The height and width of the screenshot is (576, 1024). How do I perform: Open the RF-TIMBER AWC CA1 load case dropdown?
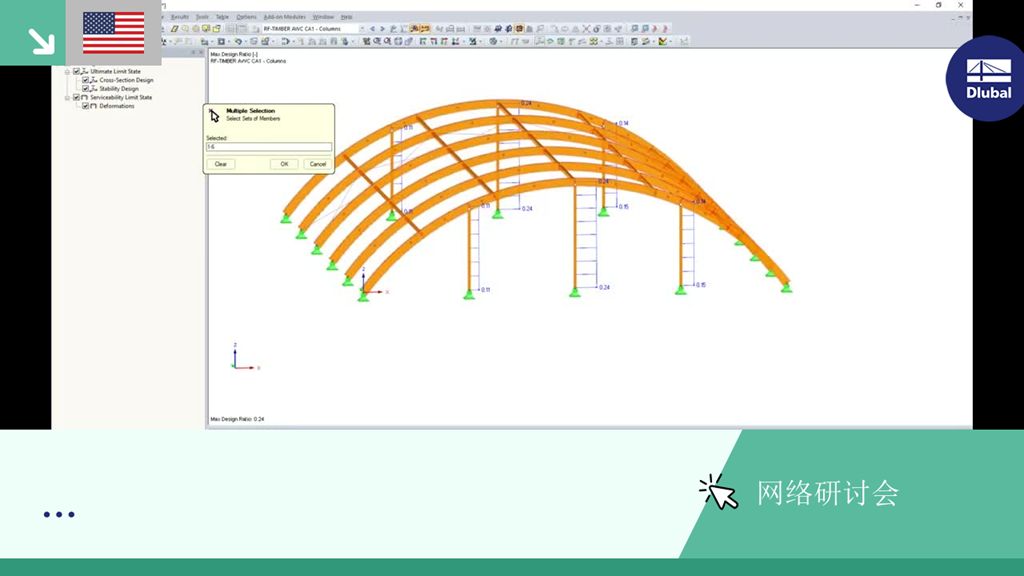362,29
